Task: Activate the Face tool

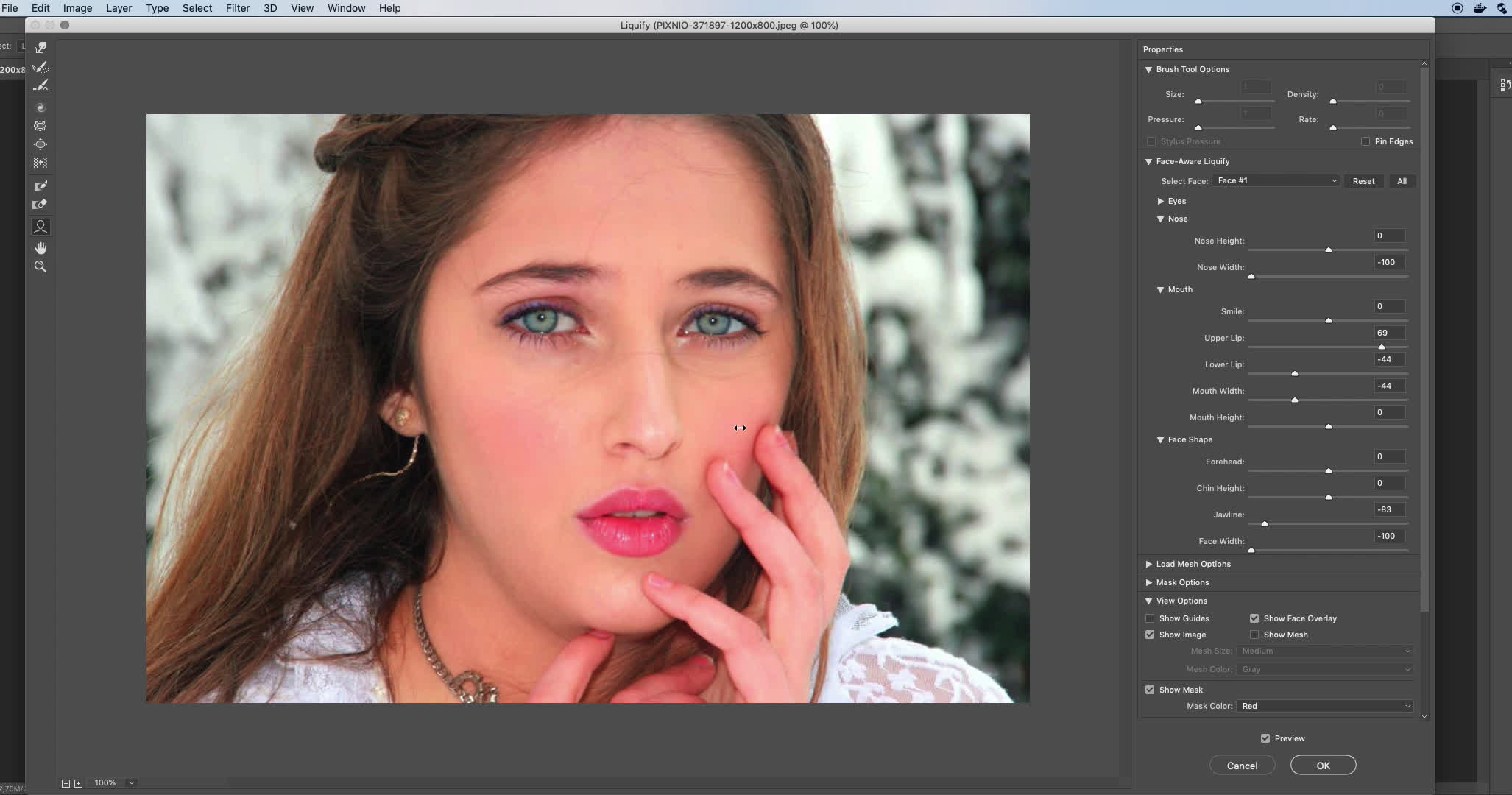Action: [40, 226]
